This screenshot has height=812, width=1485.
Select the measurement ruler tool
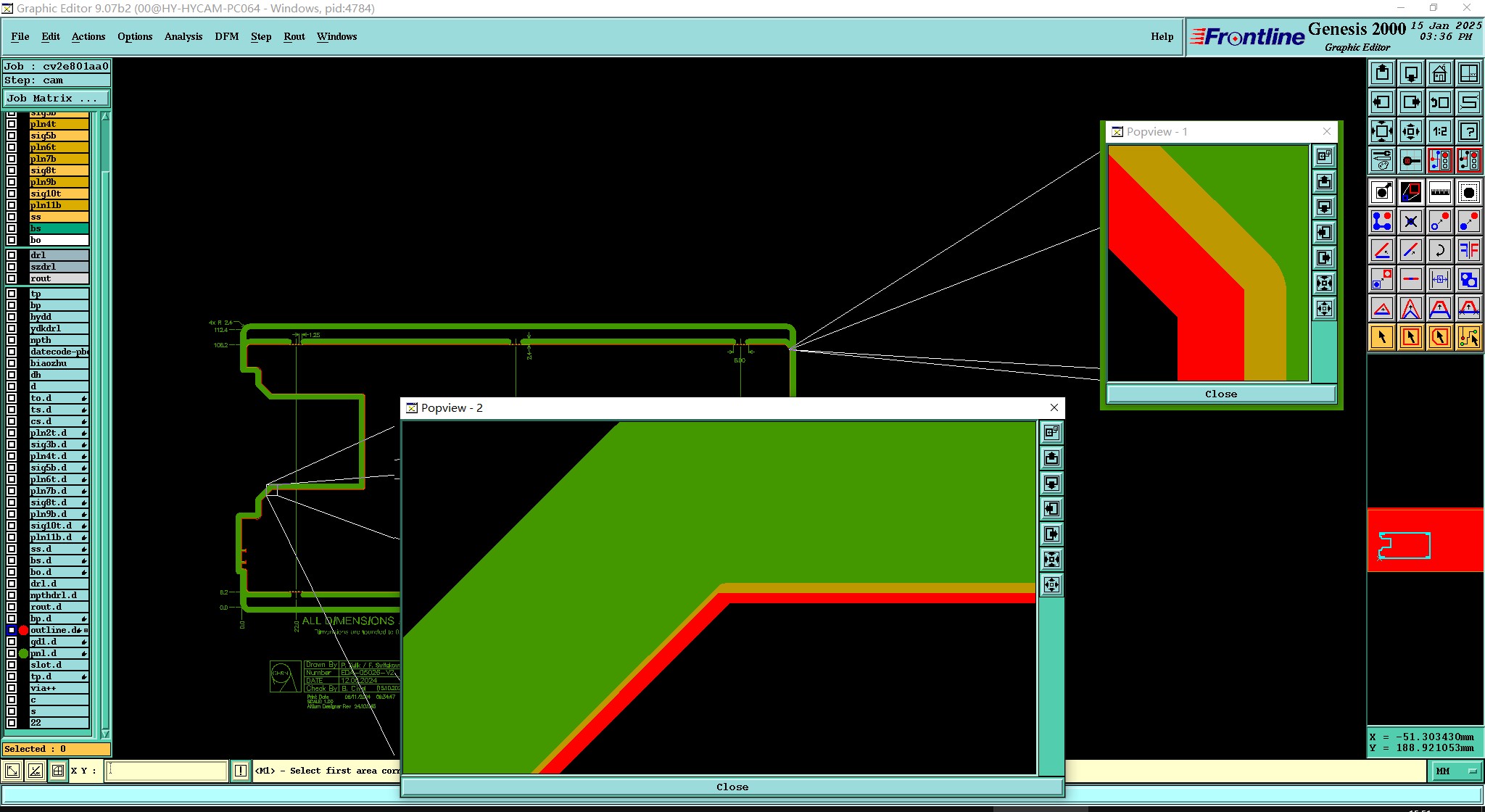coord(1439,192)
